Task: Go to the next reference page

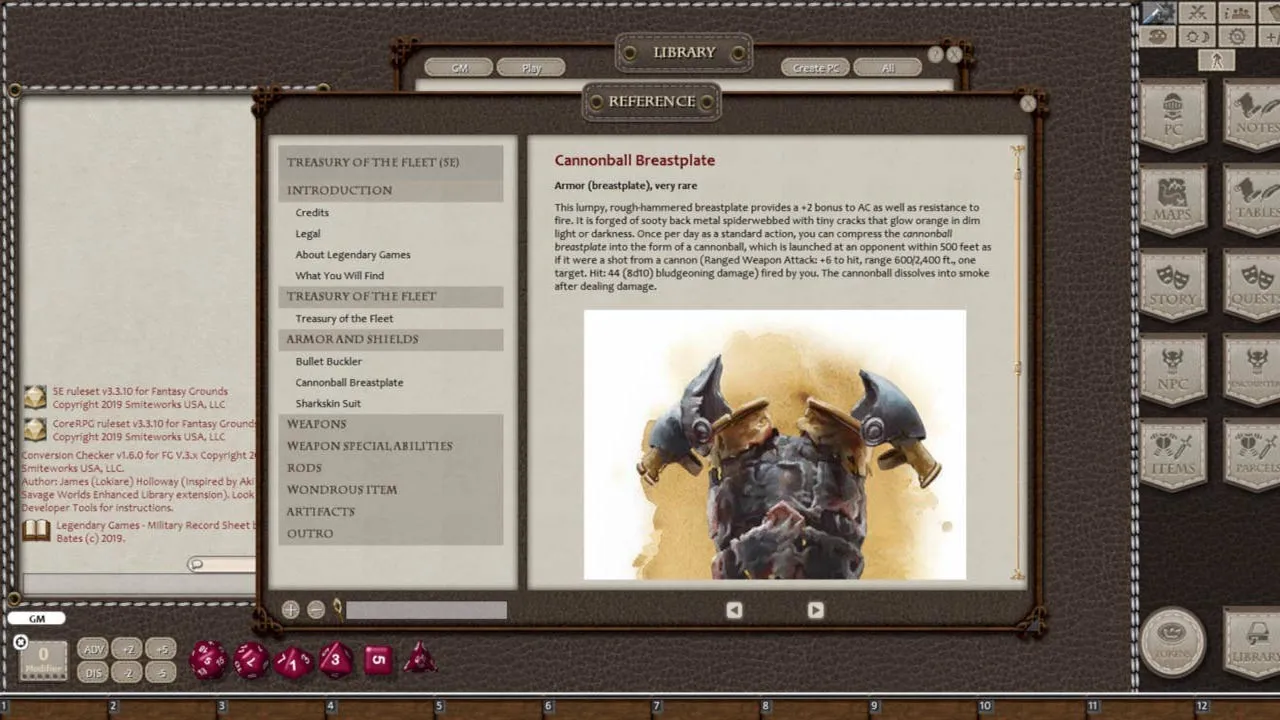Action: (x=815, y=610)
